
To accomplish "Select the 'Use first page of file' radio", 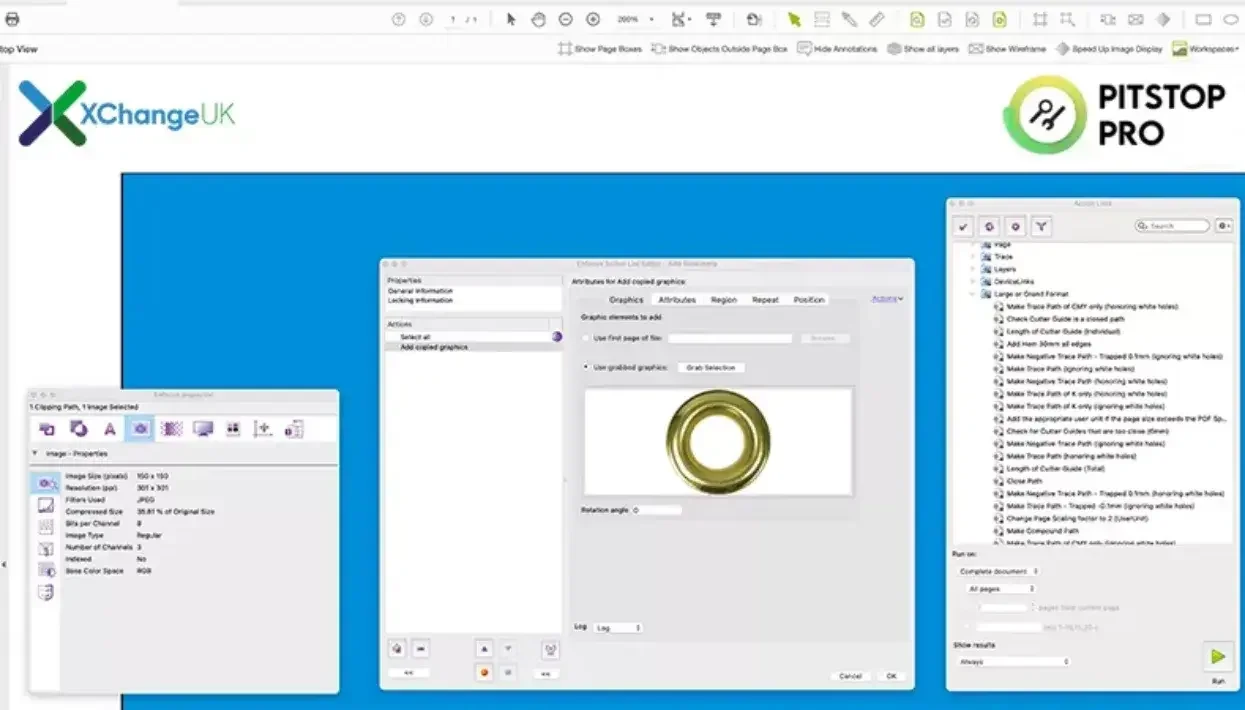I will [x=586, y=339].
